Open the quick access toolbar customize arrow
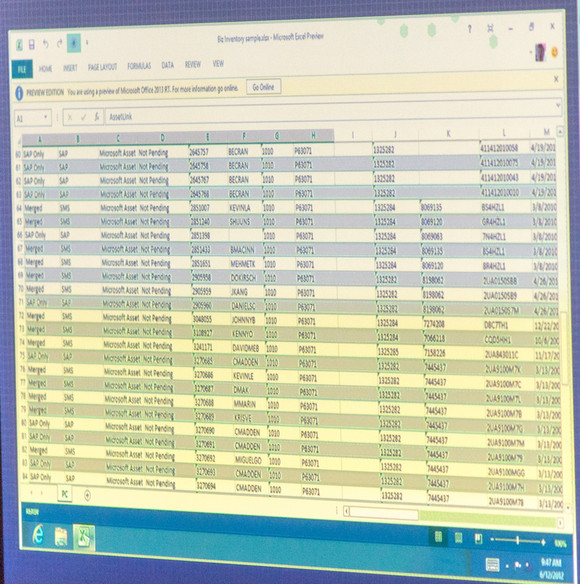 87,42
